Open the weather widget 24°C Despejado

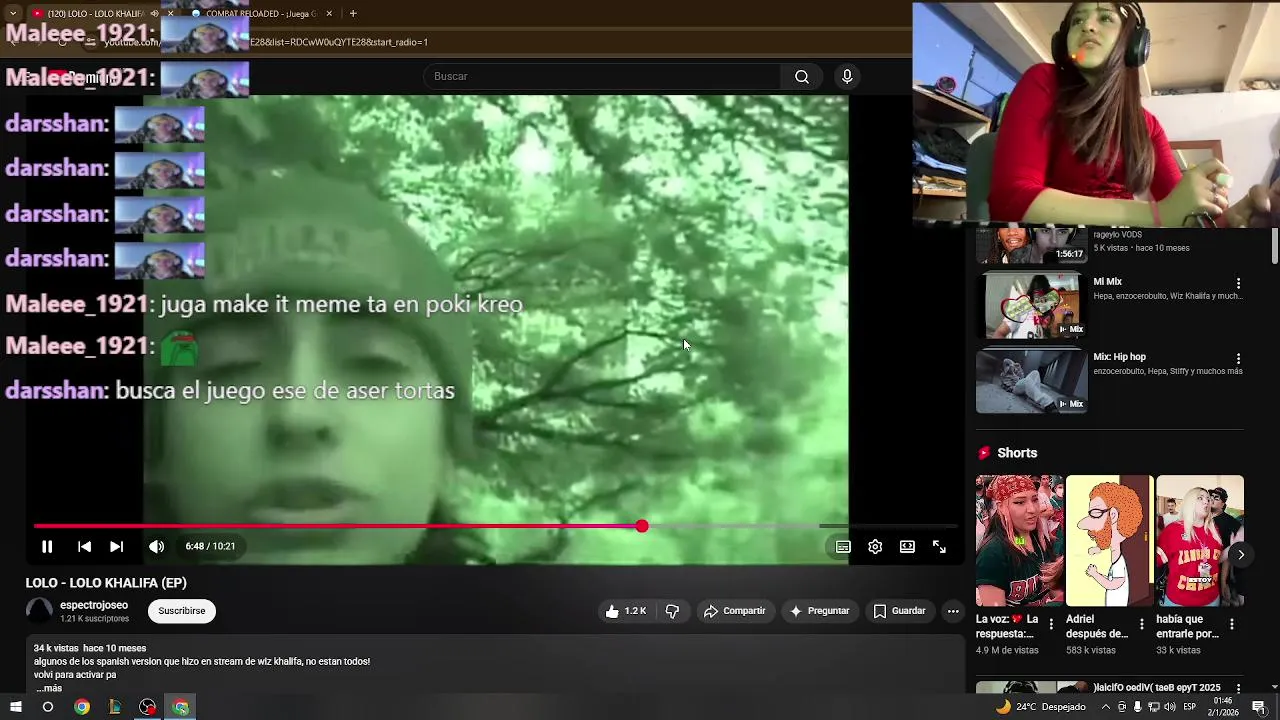[x=1040, y=707]
